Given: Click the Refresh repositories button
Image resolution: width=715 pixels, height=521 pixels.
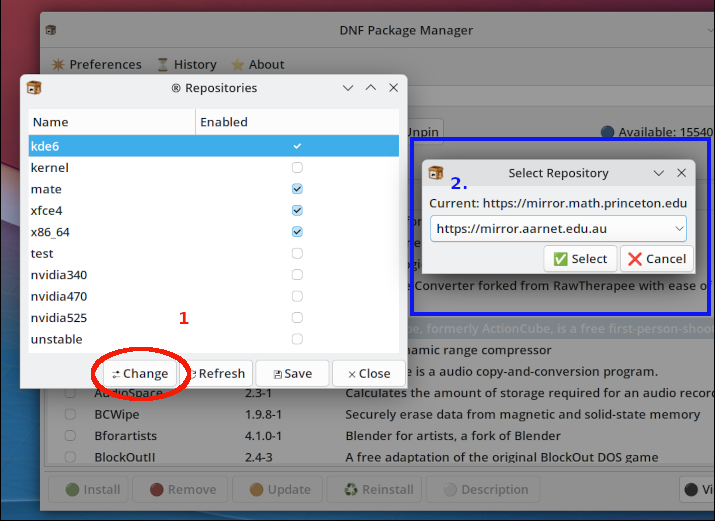Looking at the screenshot, I should [217, 373].
